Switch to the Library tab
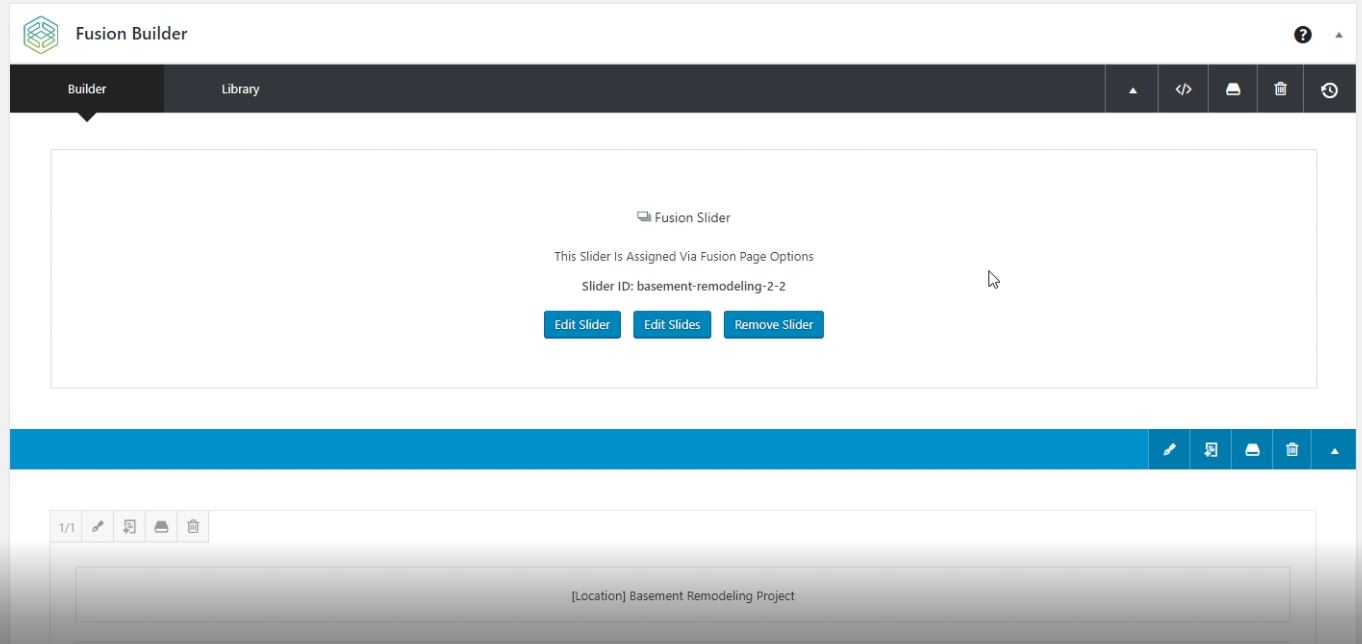 pyautogui.click(x=240, y=89)
